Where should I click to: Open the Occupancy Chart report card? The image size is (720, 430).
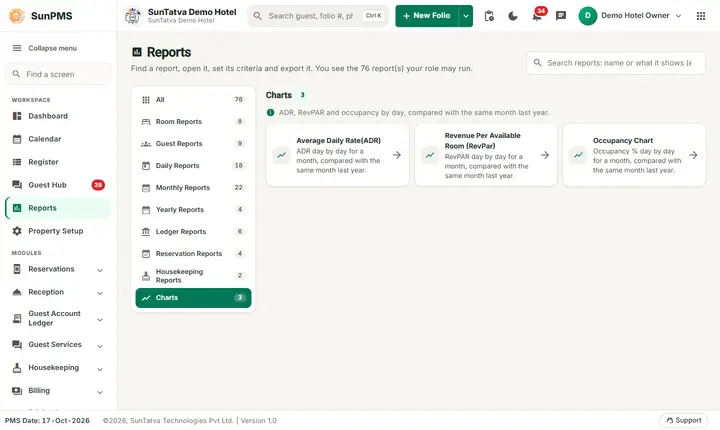coord(634,155)
